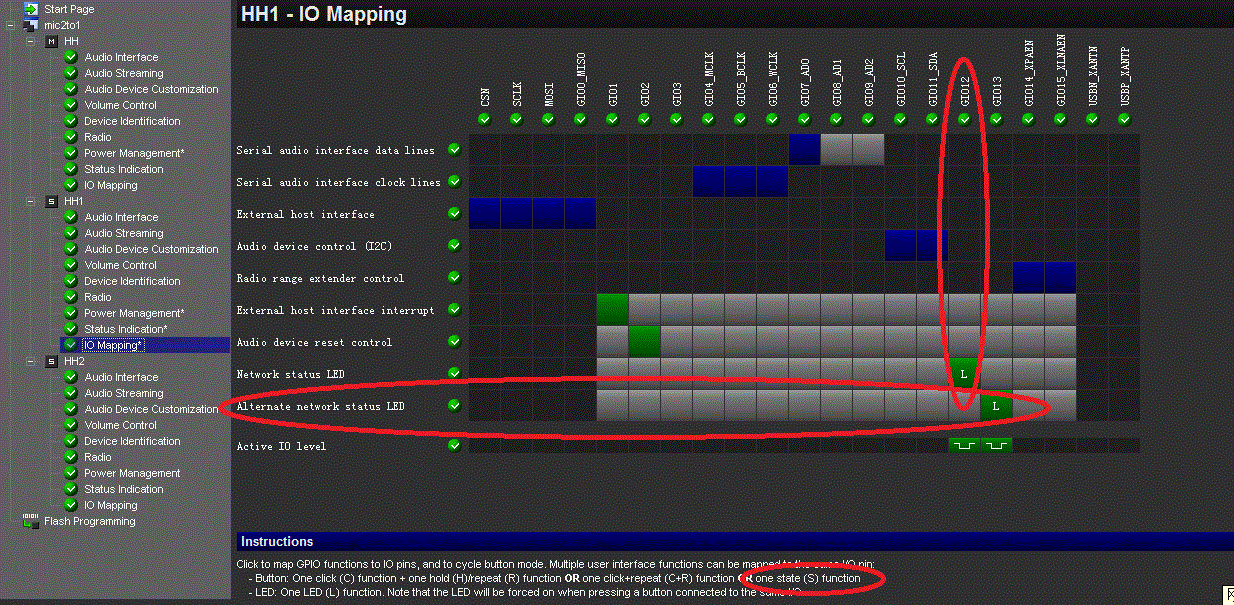
Task: Select Device Identification under HH
Action: [132, 121]
